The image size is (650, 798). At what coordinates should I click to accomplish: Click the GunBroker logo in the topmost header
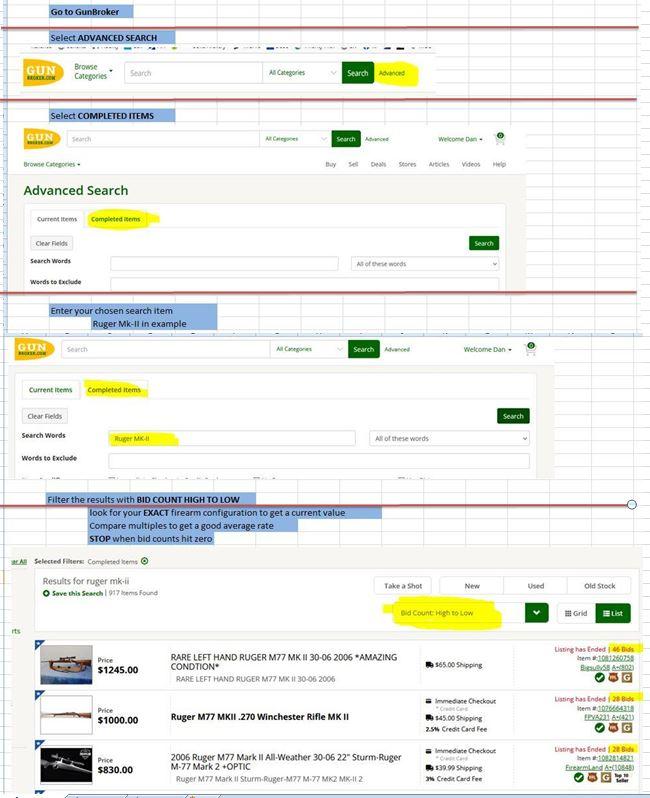coord(43,72)
